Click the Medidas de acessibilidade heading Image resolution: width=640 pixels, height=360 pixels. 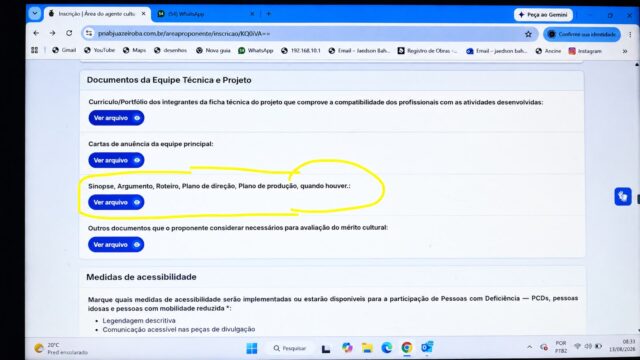point(141,277)
